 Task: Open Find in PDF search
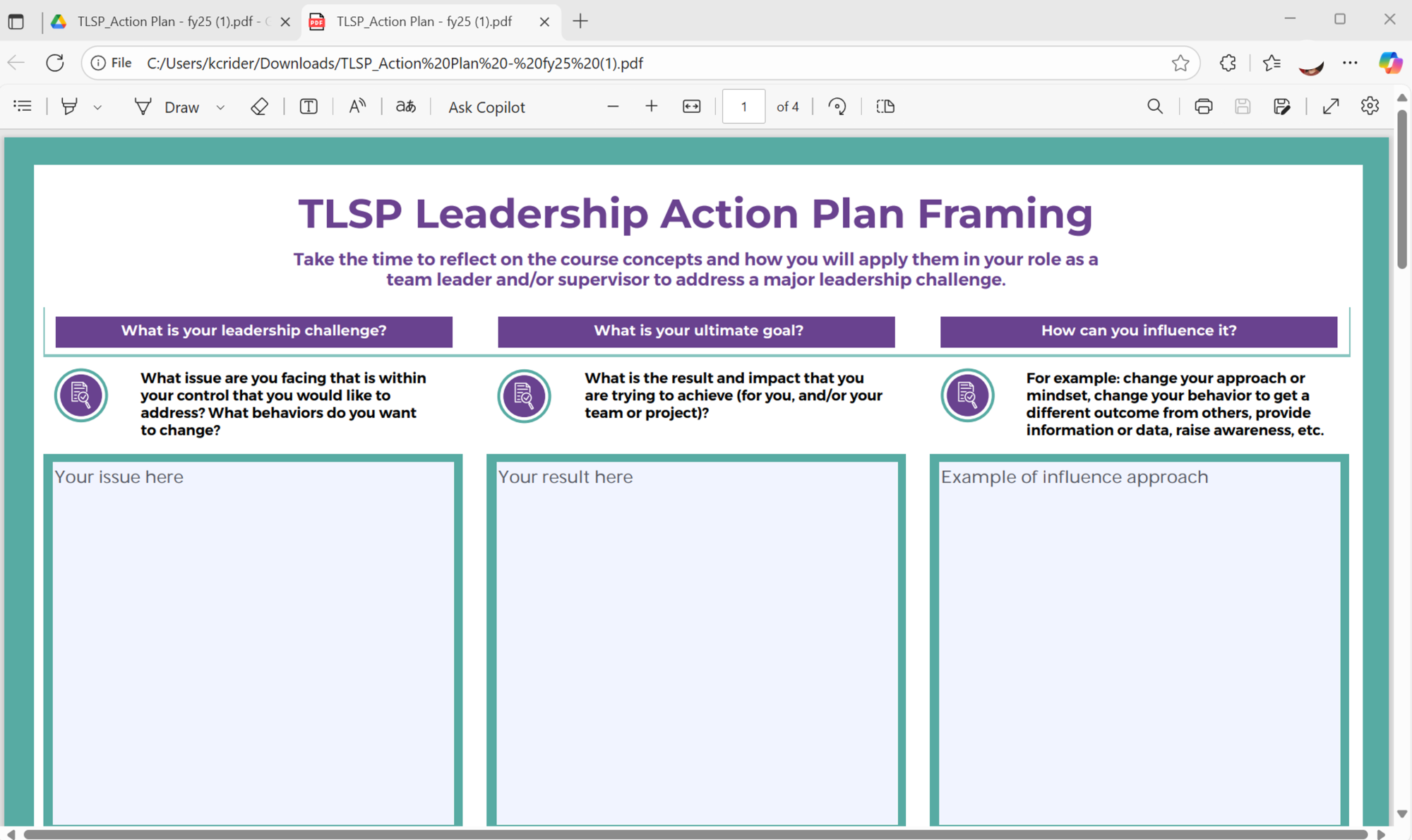point(1155,107)
